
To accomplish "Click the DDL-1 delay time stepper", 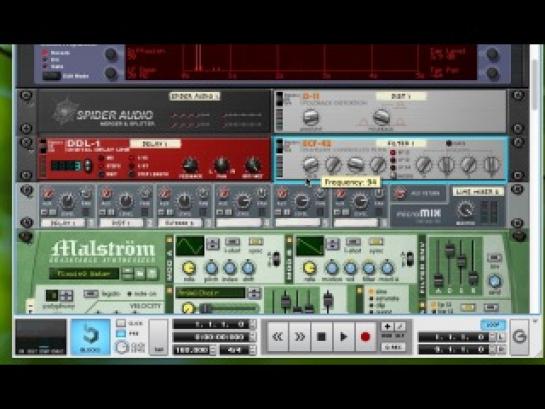I will [88, 165].
